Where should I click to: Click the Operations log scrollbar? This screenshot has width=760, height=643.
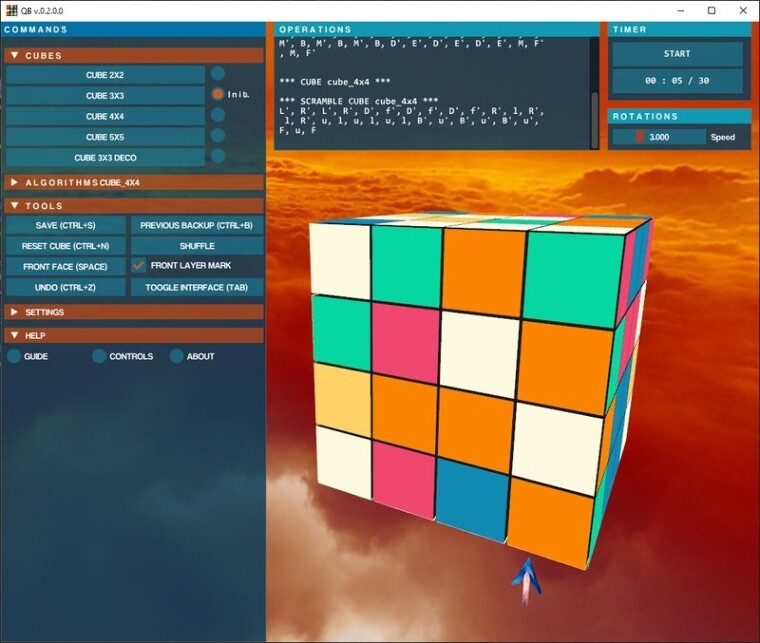coord(594,93)
